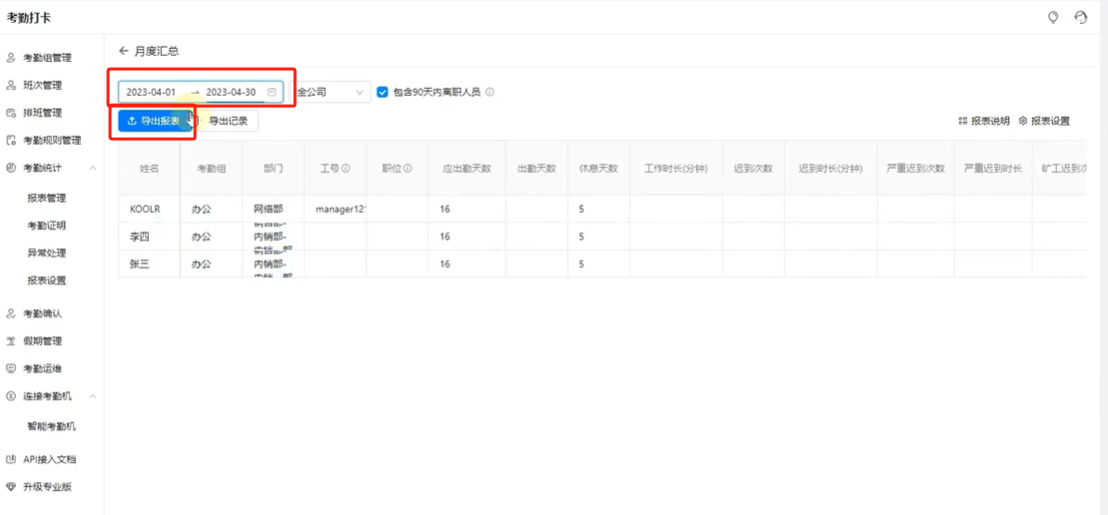This screenshot has height=515, width=1108.
Task: Click the start date 2023-04-01 field
Action: tap(152, 92)
